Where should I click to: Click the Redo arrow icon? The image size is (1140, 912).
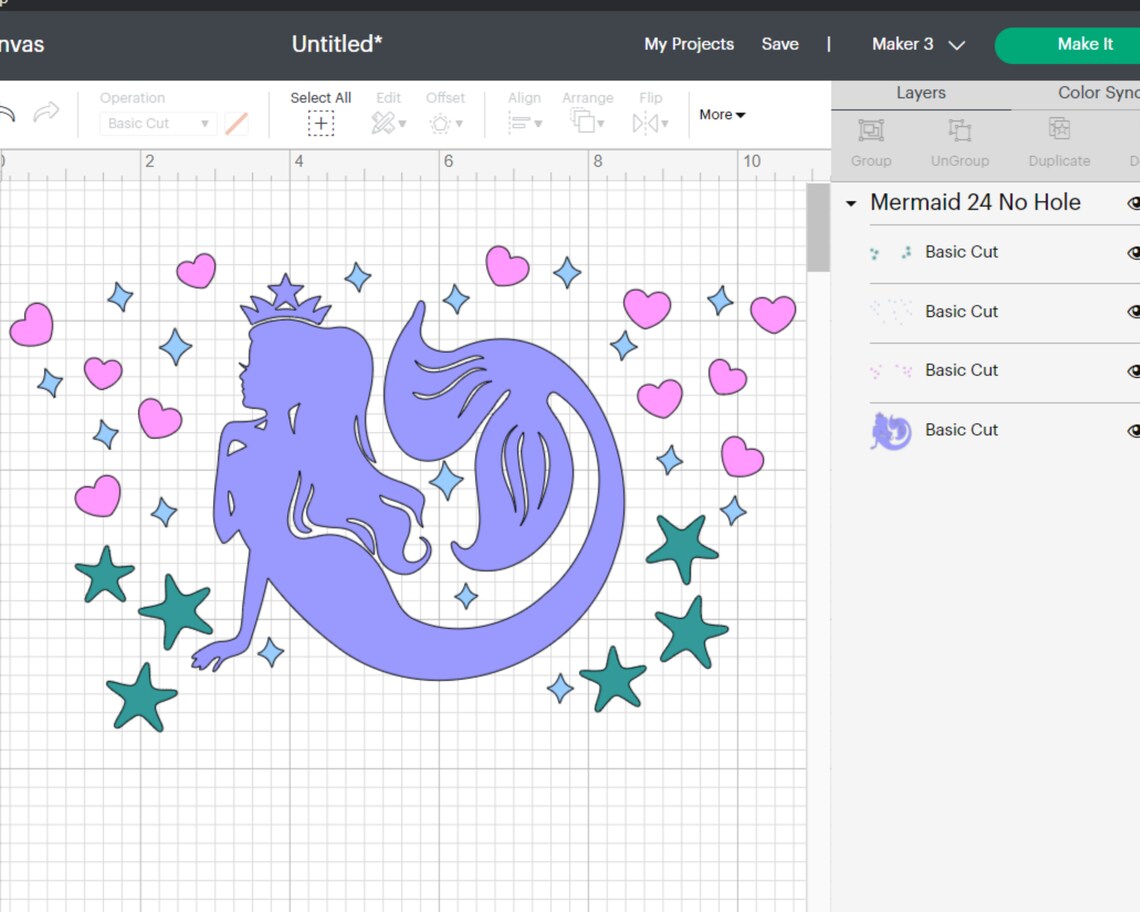coord(46,115)
